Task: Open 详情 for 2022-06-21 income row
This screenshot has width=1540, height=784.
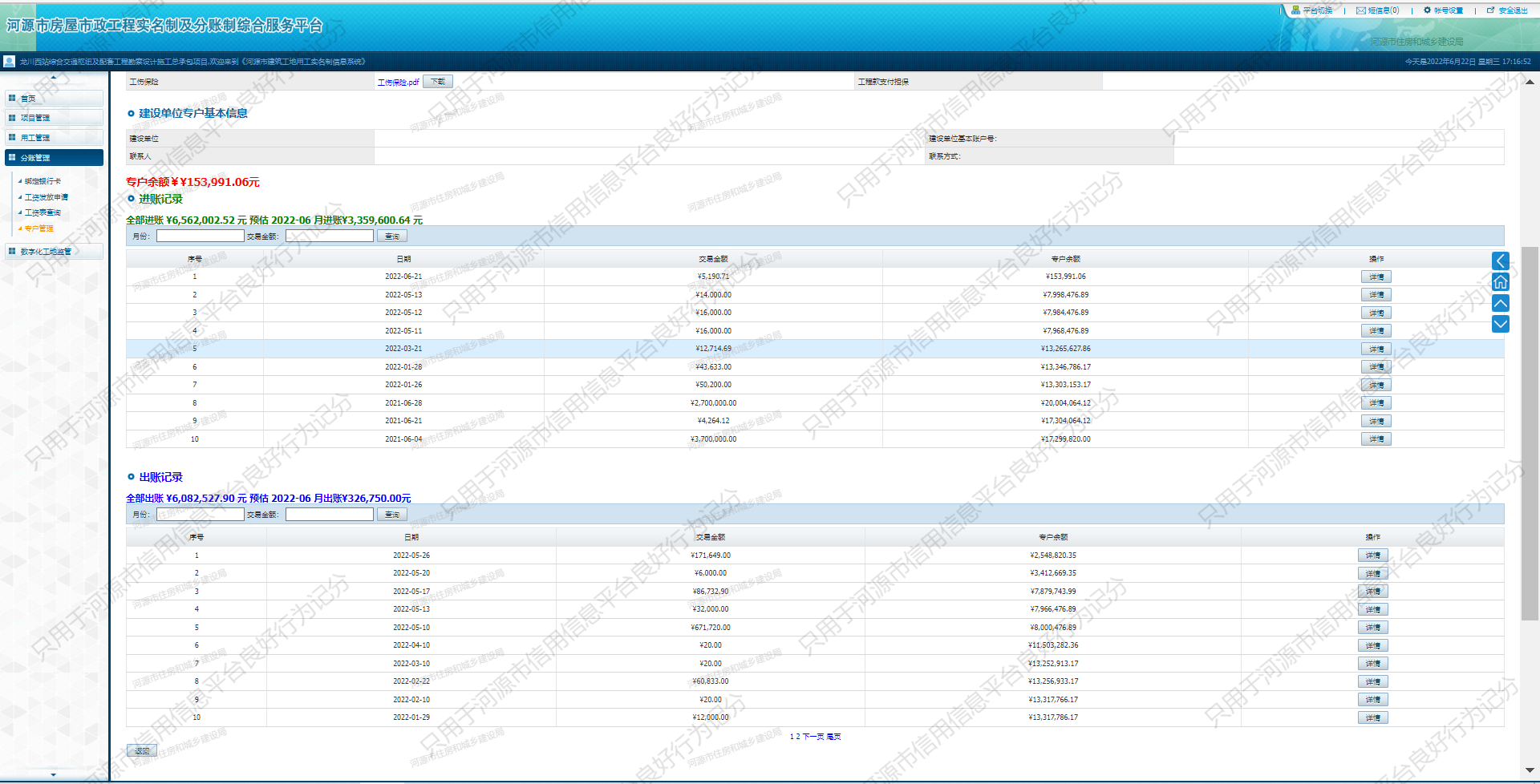Action: coord(1376,277)
